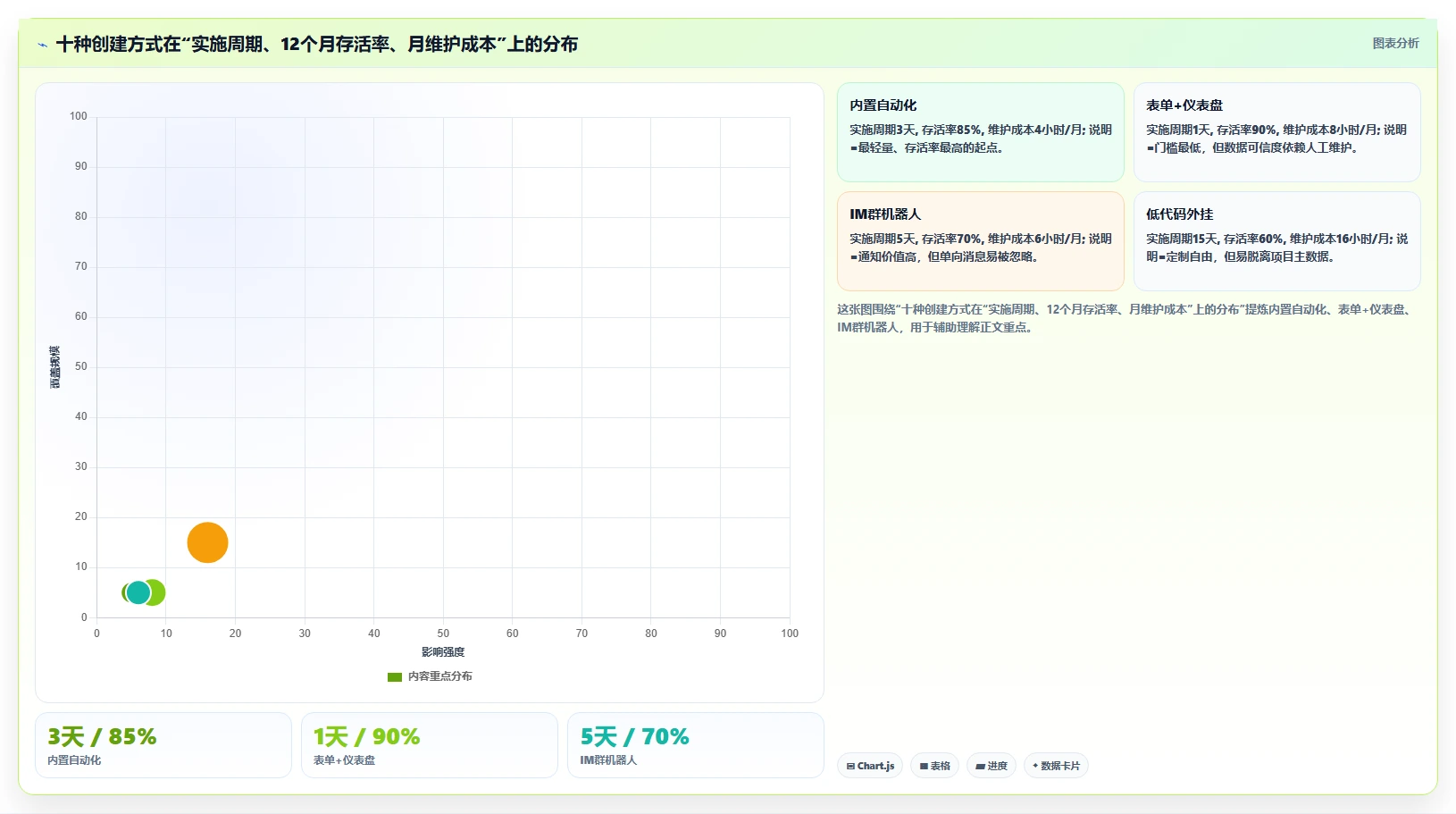This screenshot has width=1456, height=814.
Task: Click the IM群机器人 label under 5天 / 70%
Action: [608, 760]
